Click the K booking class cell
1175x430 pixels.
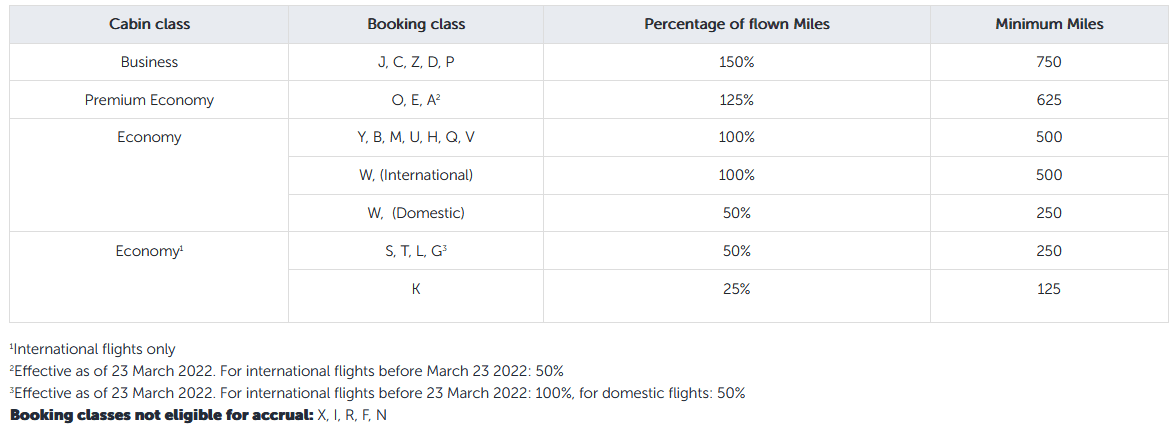[x=416, y=289]
